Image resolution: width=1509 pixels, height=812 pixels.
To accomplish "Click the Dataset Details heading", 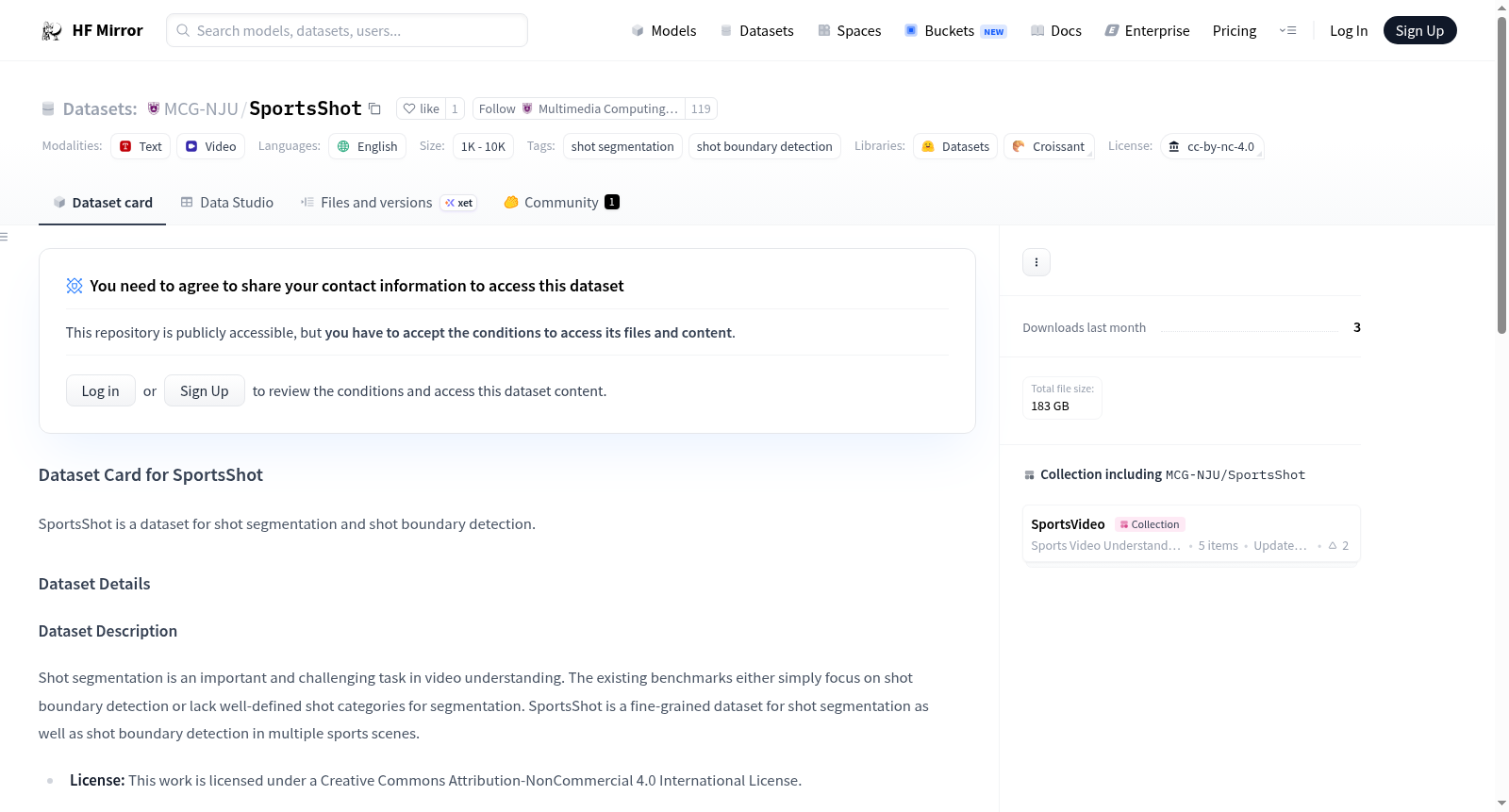I will (94, 584).
